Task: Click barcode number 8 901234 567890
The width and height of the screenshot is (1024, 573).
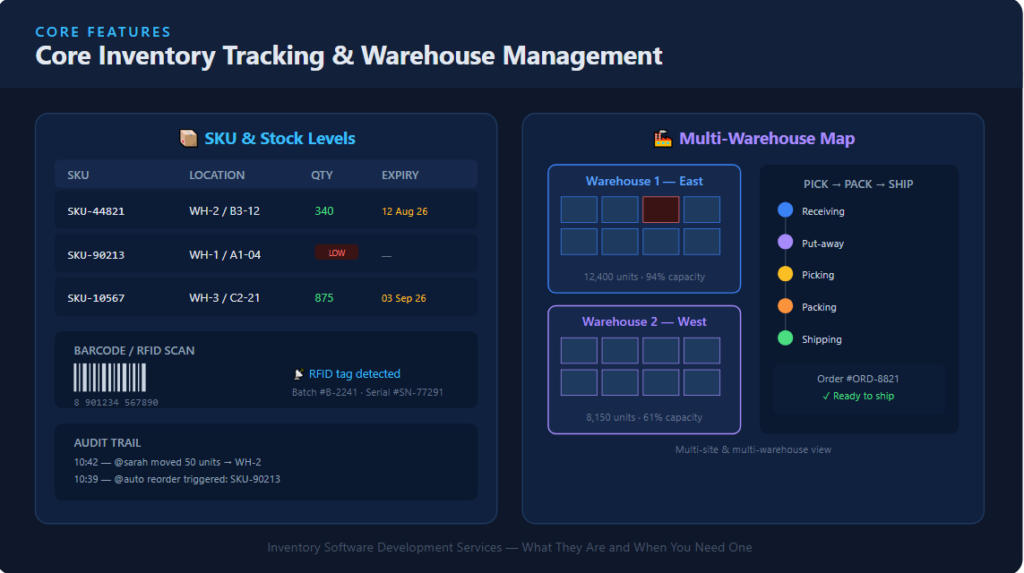Action: pos(116,402)
